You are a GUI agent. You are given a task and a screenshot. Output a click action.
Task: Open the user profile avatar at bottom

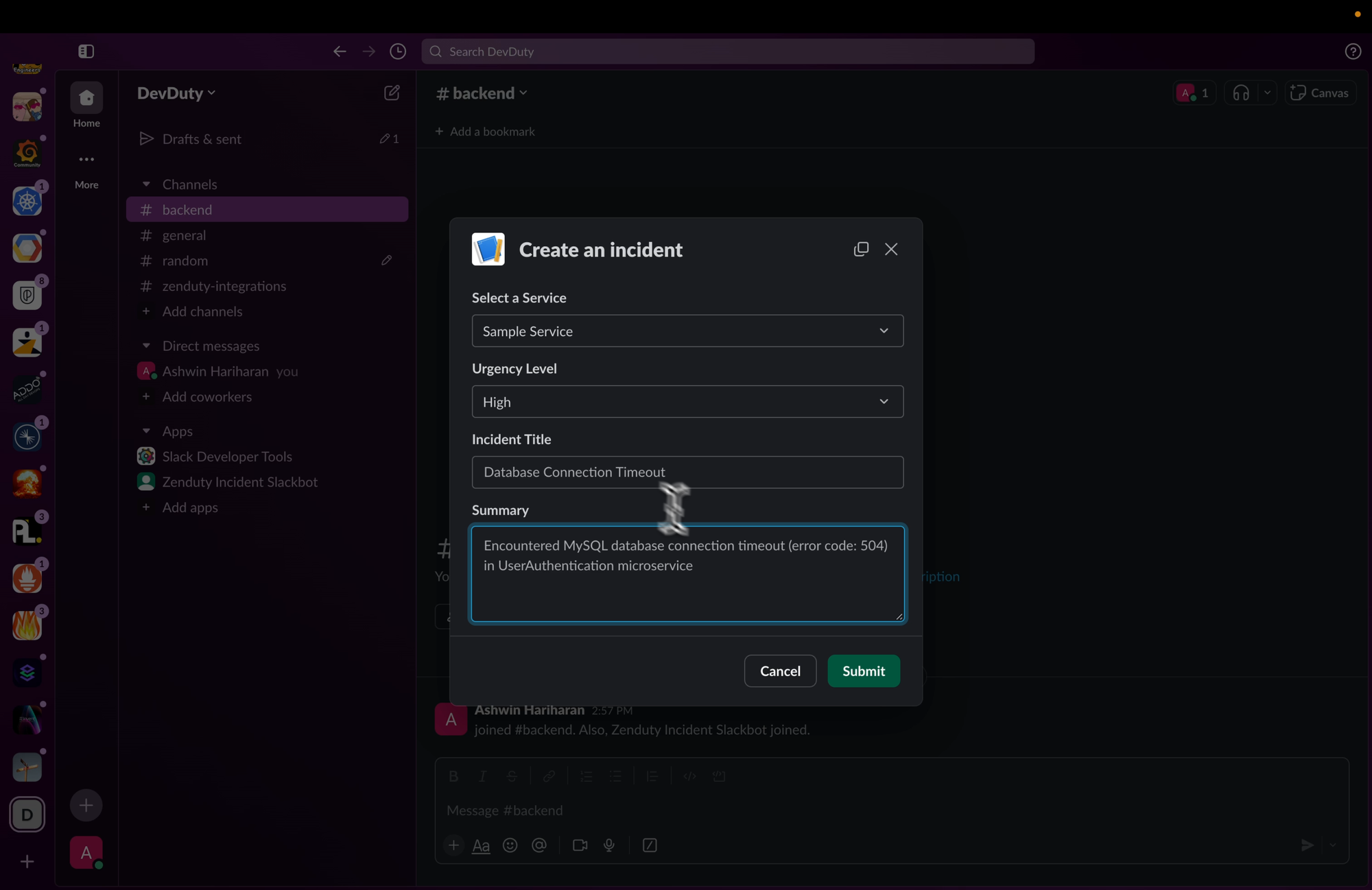click(x=86, y=853)
